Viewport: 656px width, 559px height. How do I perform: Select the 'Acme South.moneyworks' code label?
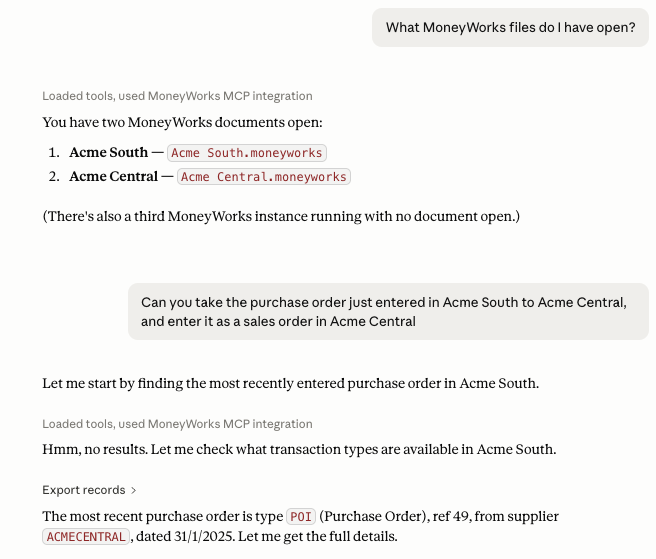247,153
